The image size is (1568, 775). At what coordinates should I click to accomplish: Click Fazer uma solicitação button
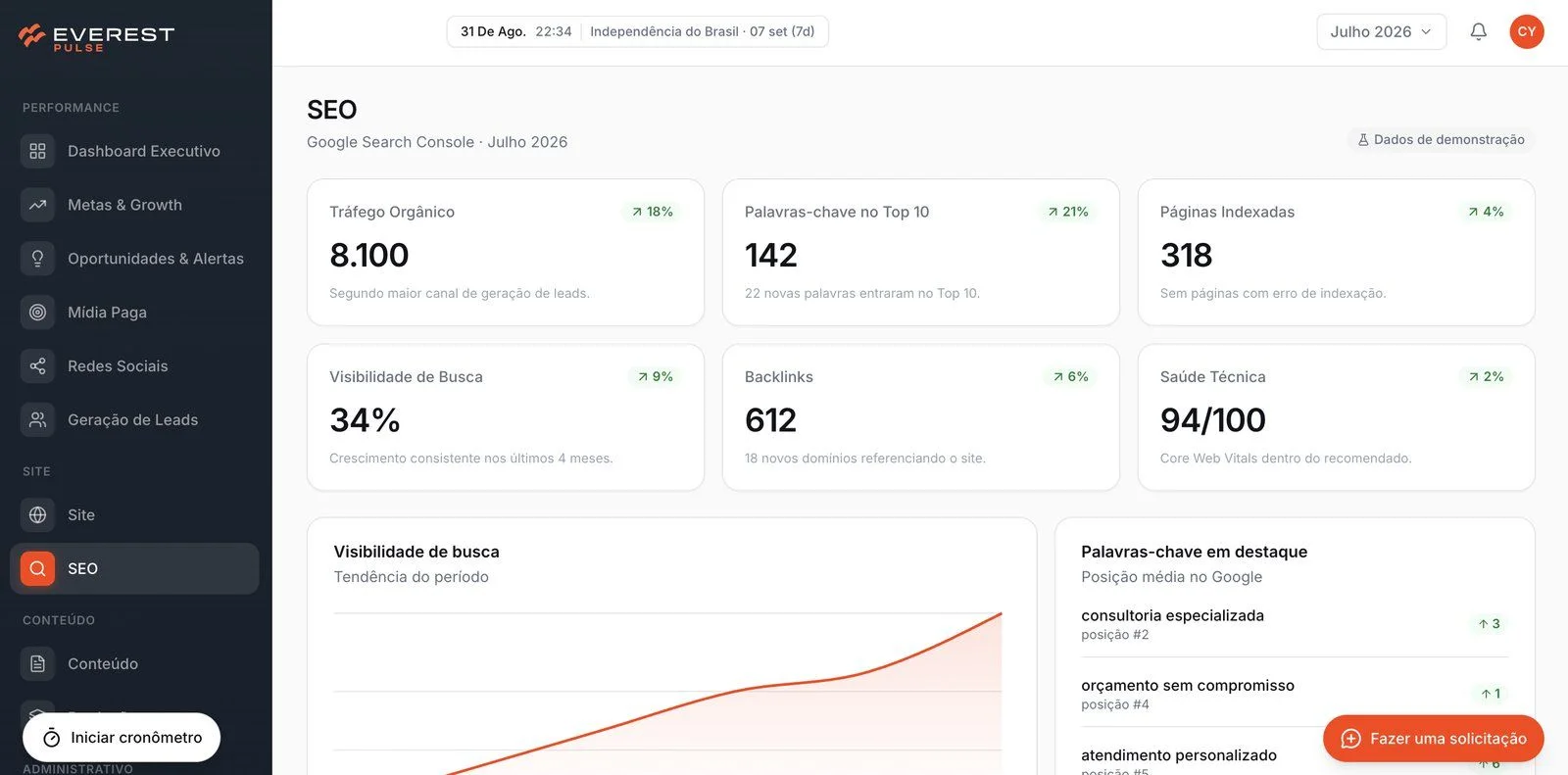pyautogui.click(x=1433, y=739)
